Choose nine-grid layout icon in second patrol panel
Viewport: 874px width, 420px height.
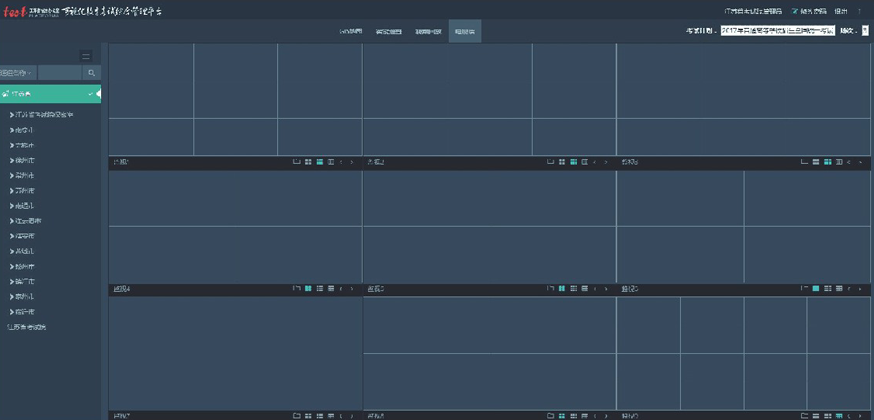coord(574,161)
